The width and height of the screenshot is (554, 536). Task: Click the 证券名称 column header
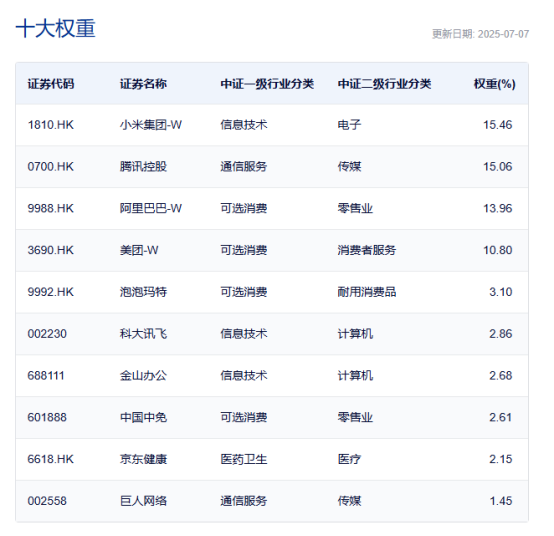(x=143, y=84)
